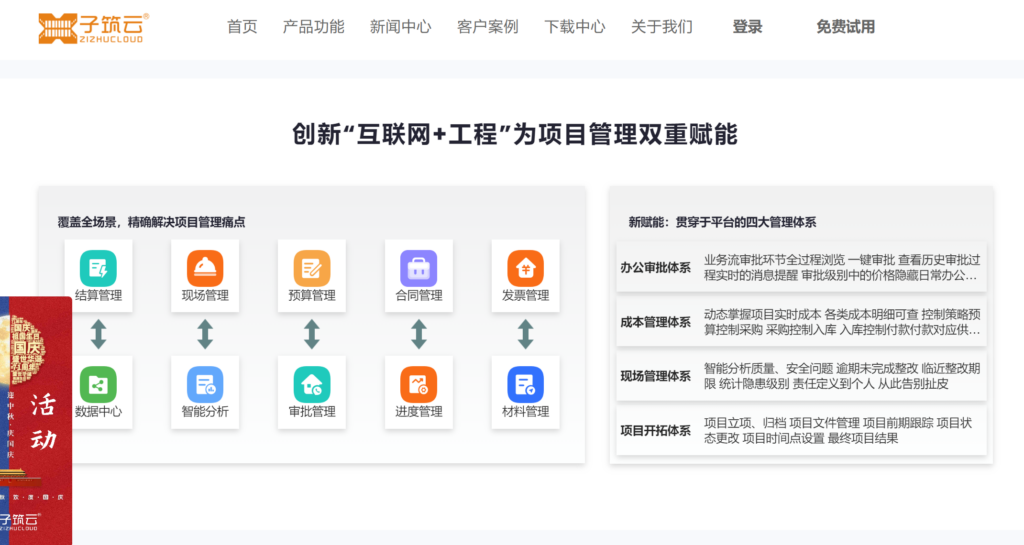Open the 现场管理 site management icon
Viewport: 1024px width, 545px height.
(205, 268)
